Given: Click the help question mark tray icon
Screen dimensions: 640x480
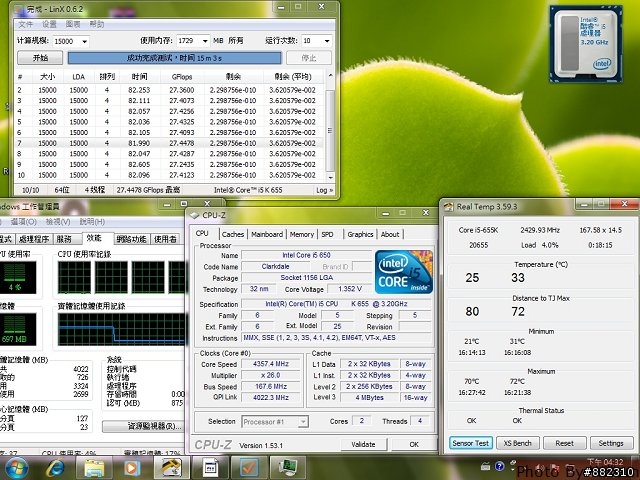Looking at the screenshot, I should pos(499,466).
